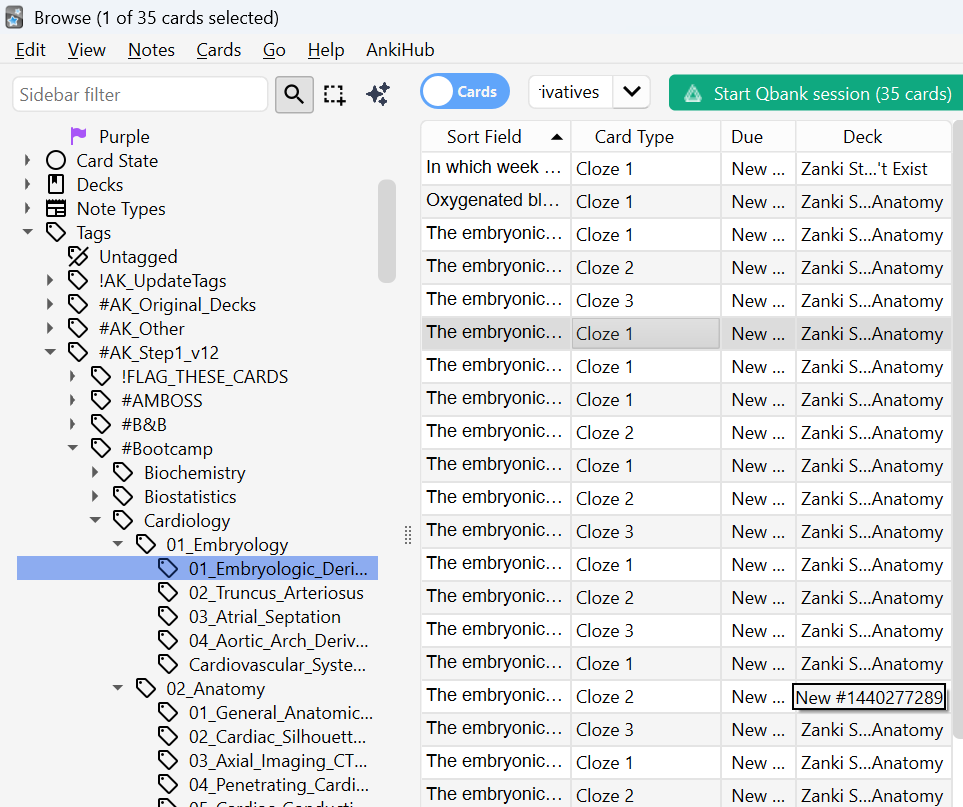Click the AnkiHub sparkle AI icon
This screenshot has height=807, width=963.
[377, 94]
